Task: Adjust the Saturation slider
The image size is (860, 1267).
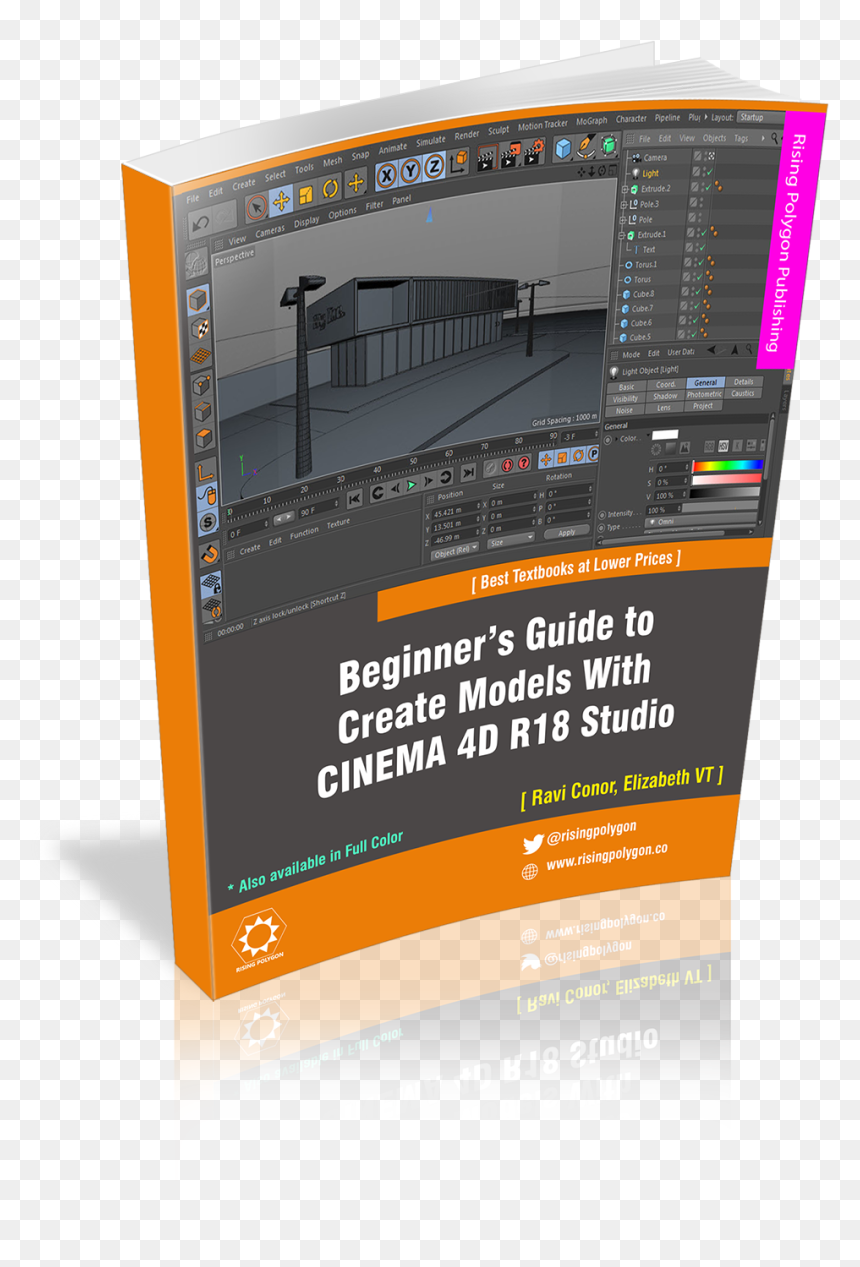Action: point(727,479)
